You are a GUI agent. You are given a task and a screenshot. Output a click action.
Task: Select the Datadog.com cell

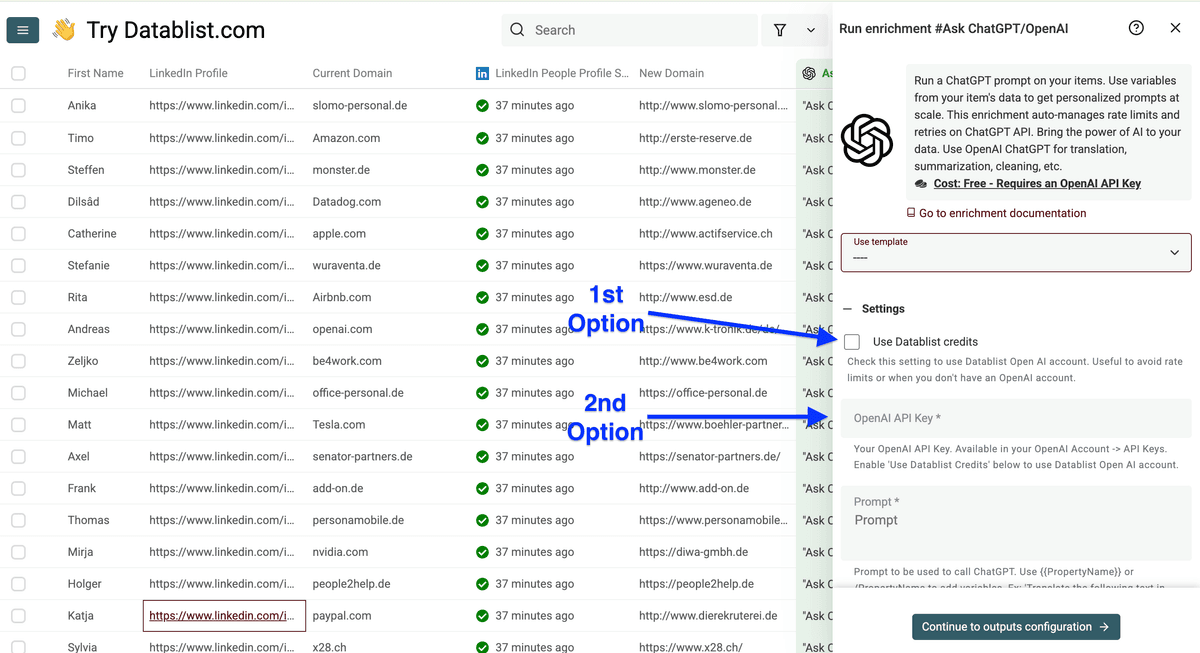[x=347, y=201]
